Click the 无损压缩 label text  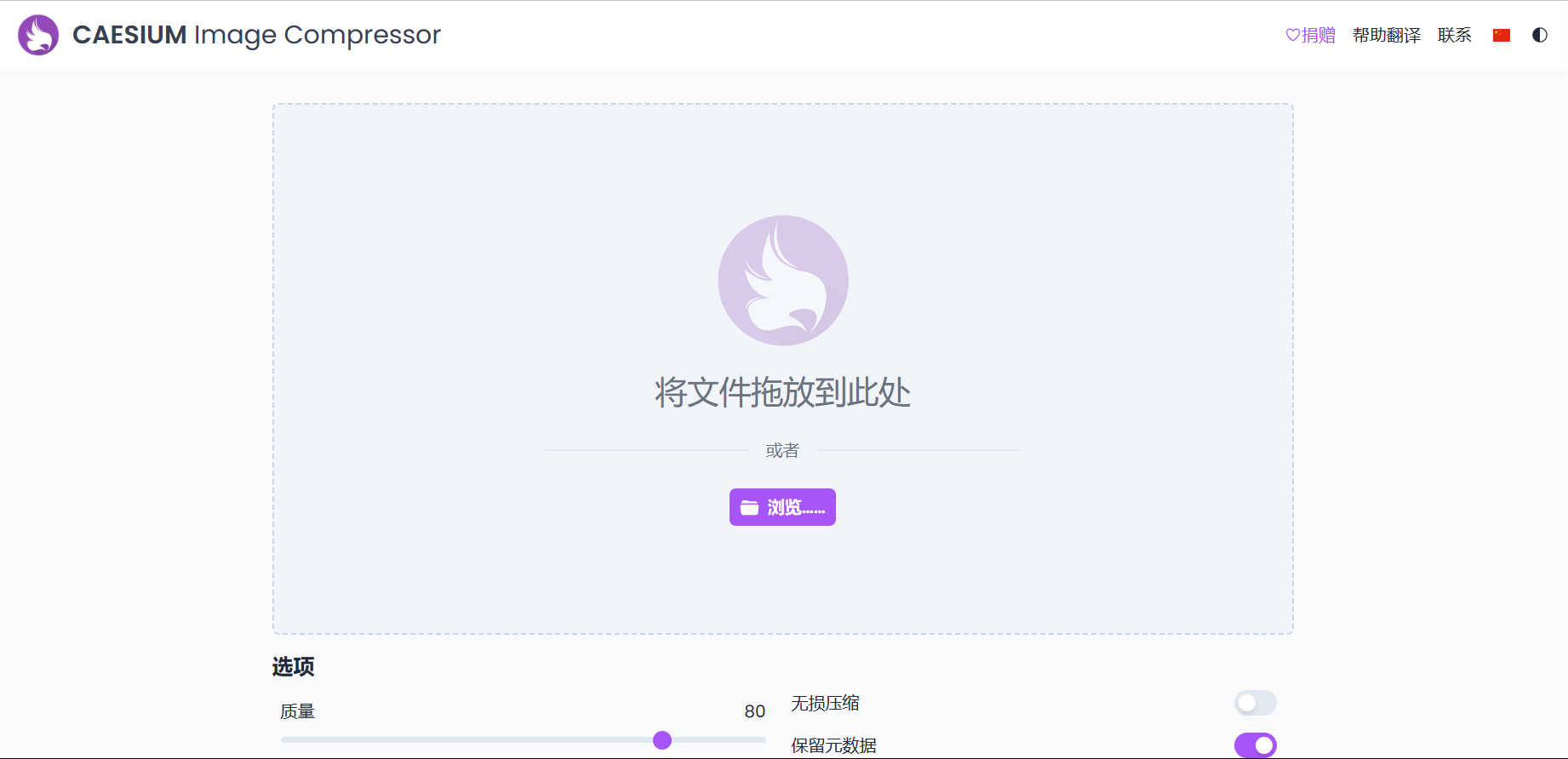tap(826, 703)
